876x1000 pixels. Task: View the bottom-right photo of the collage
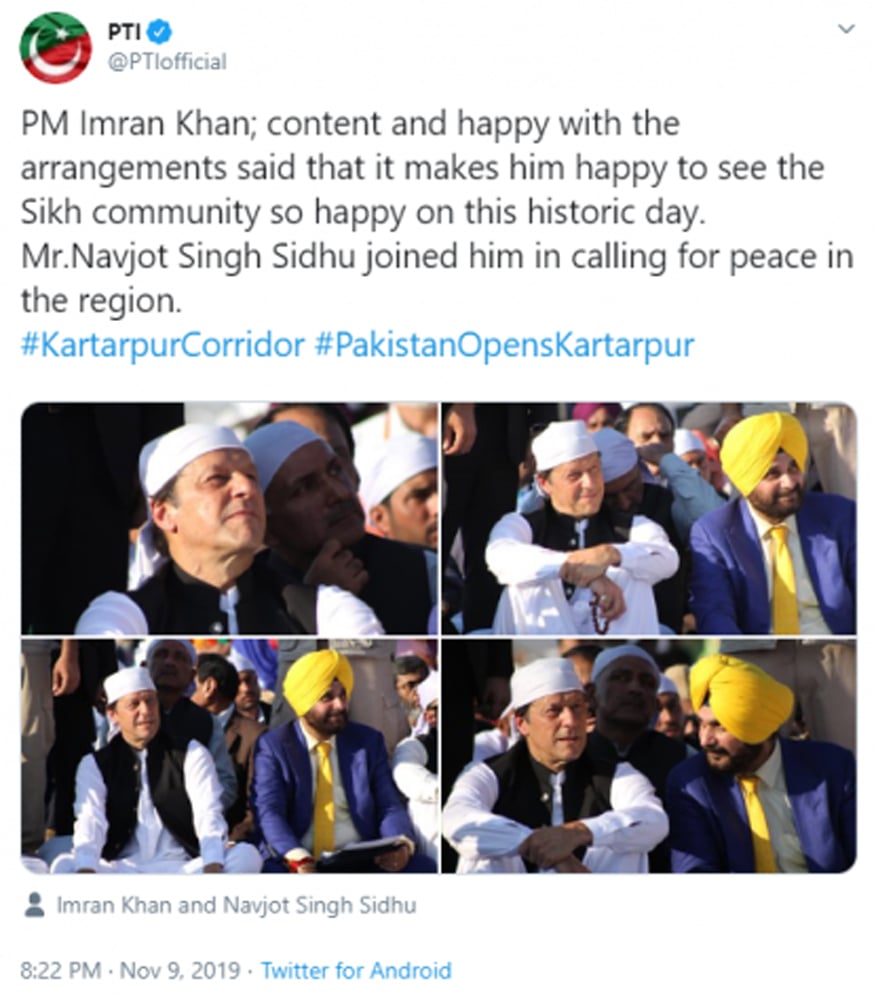tap(649, 756)
